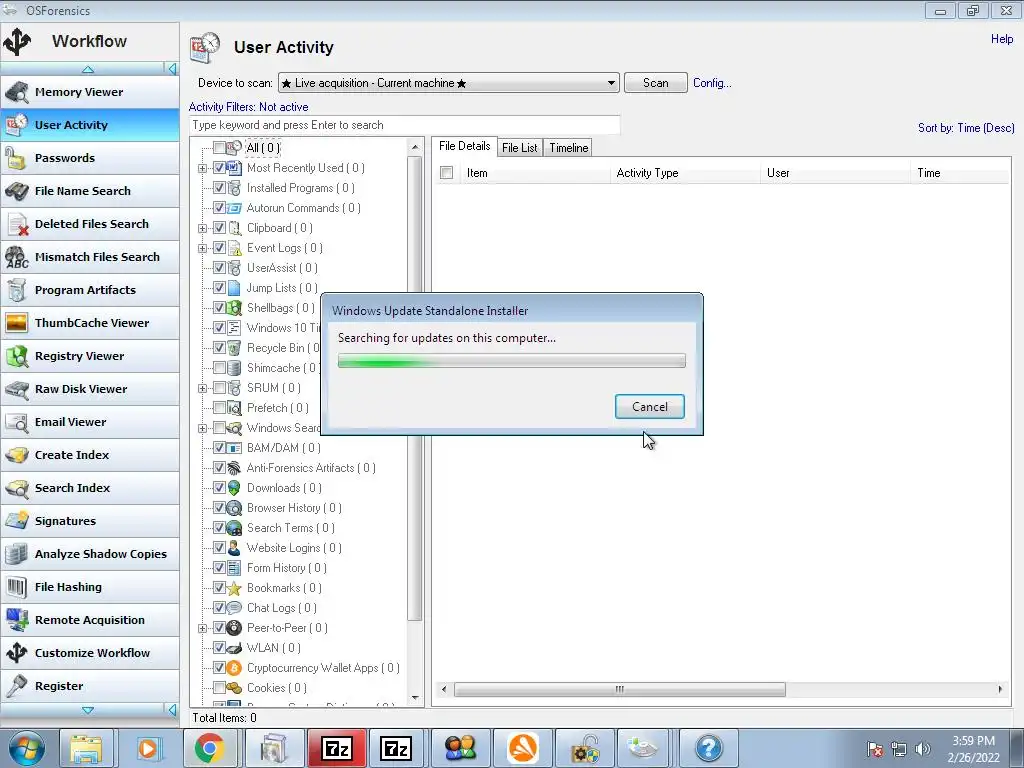Expand the Peer-to-Peer tree node

(202, 628)
